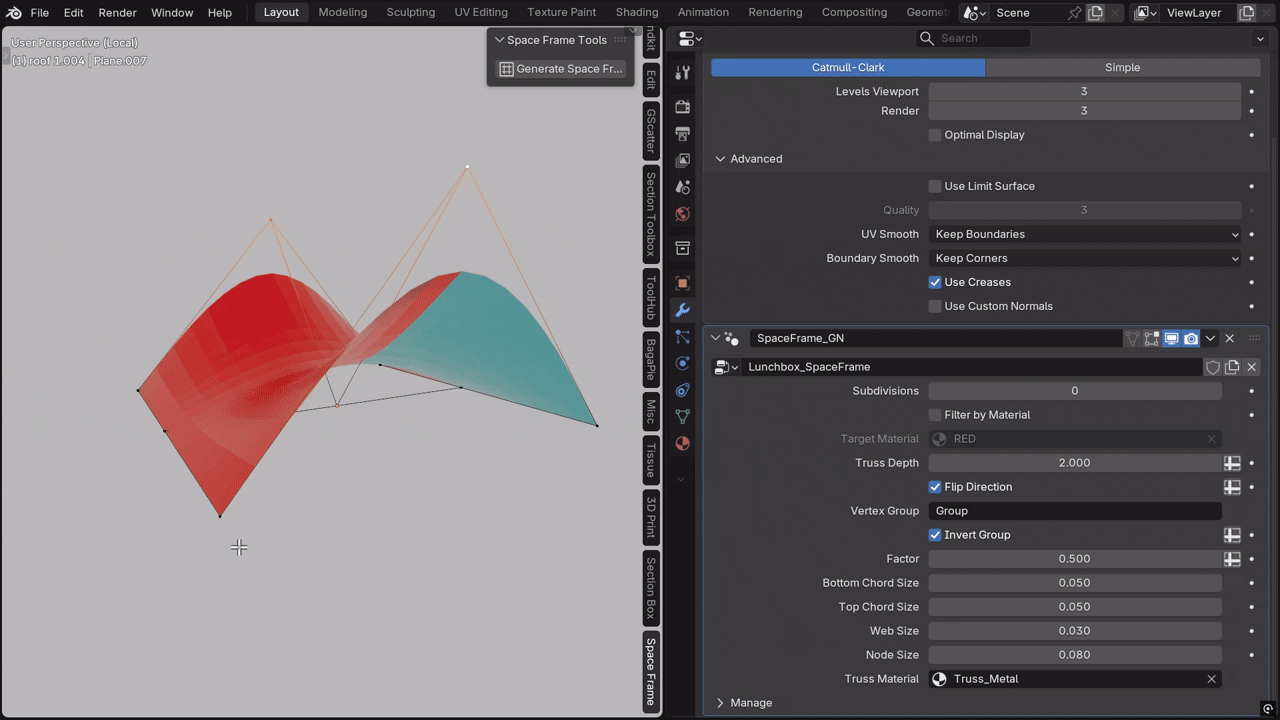This screenshot has height=720, width=1280.
Task: Click fake user shield for Lunchbox_SpaceFrame
Action: tap(1213, 367)
